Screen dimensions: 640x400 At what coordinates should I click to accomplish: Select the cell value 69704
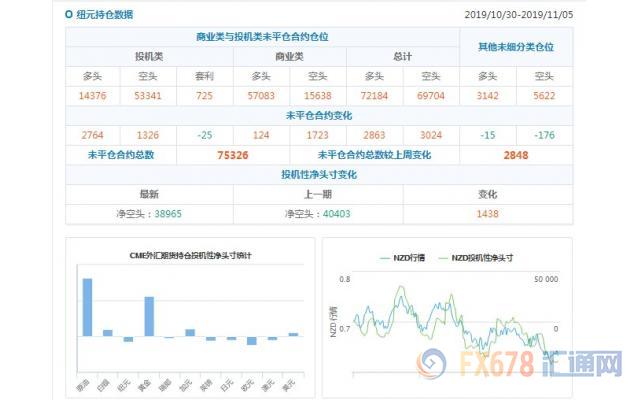pos(431,96)
